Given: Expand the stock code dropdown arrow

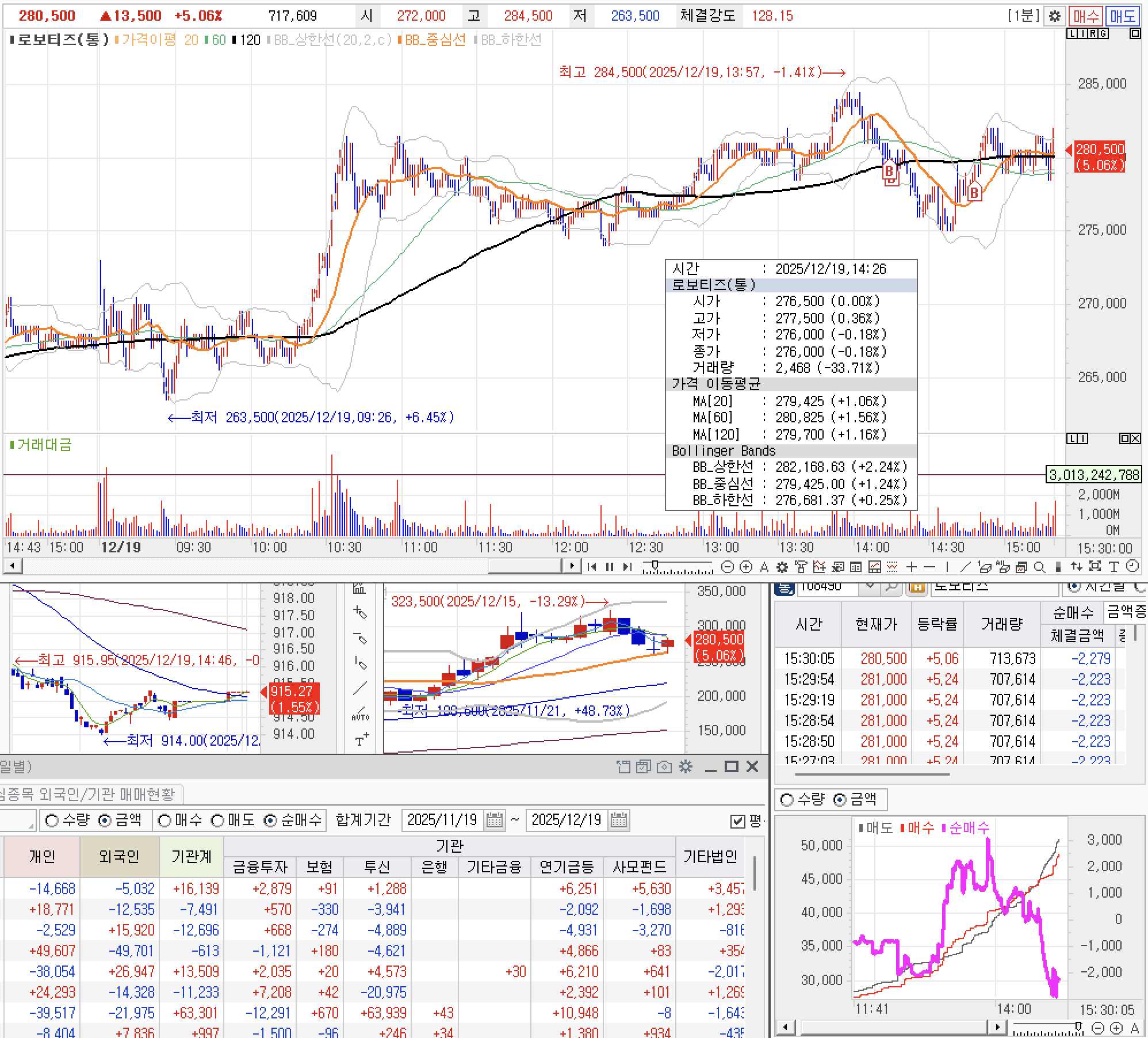Looking at the screenshot, I should (870, 587).
